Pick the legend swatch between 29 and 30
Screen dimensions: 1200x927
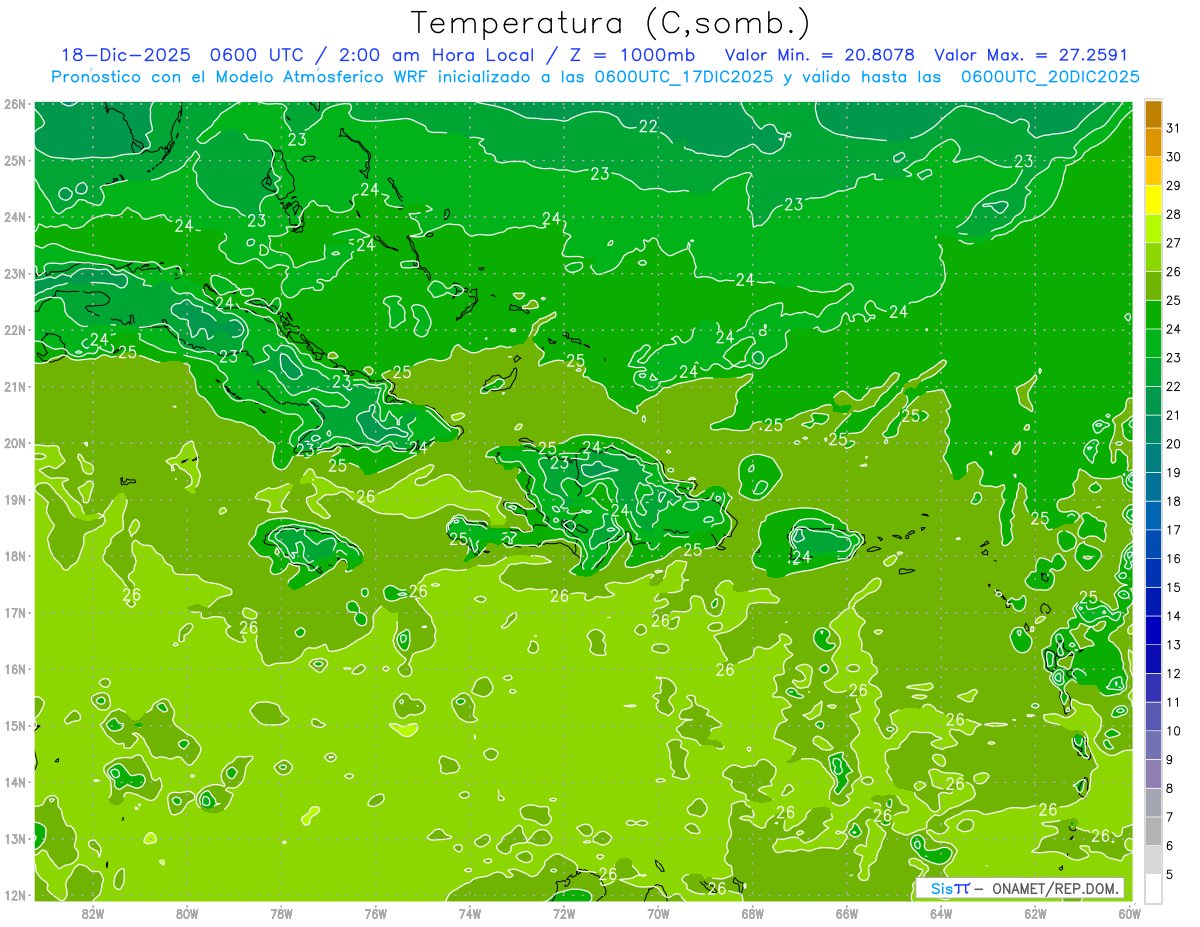tap(1153, 170)
